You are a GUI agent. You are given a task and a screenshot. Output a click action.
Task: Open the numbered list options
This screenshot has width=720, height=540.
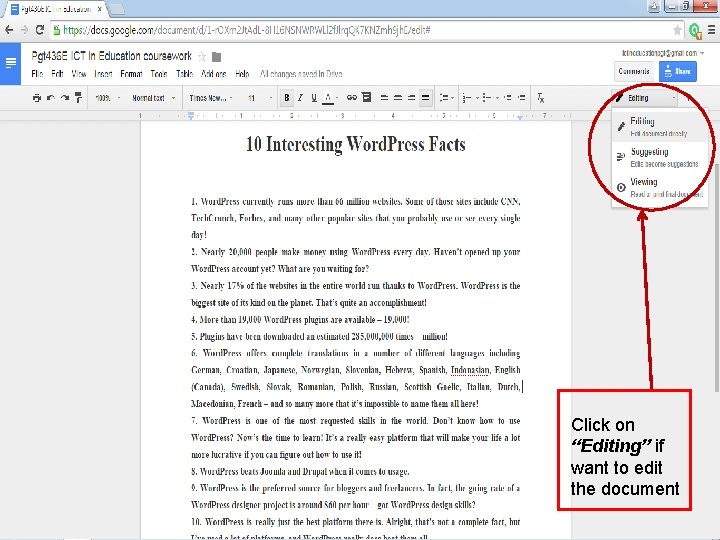pos(470,98)
